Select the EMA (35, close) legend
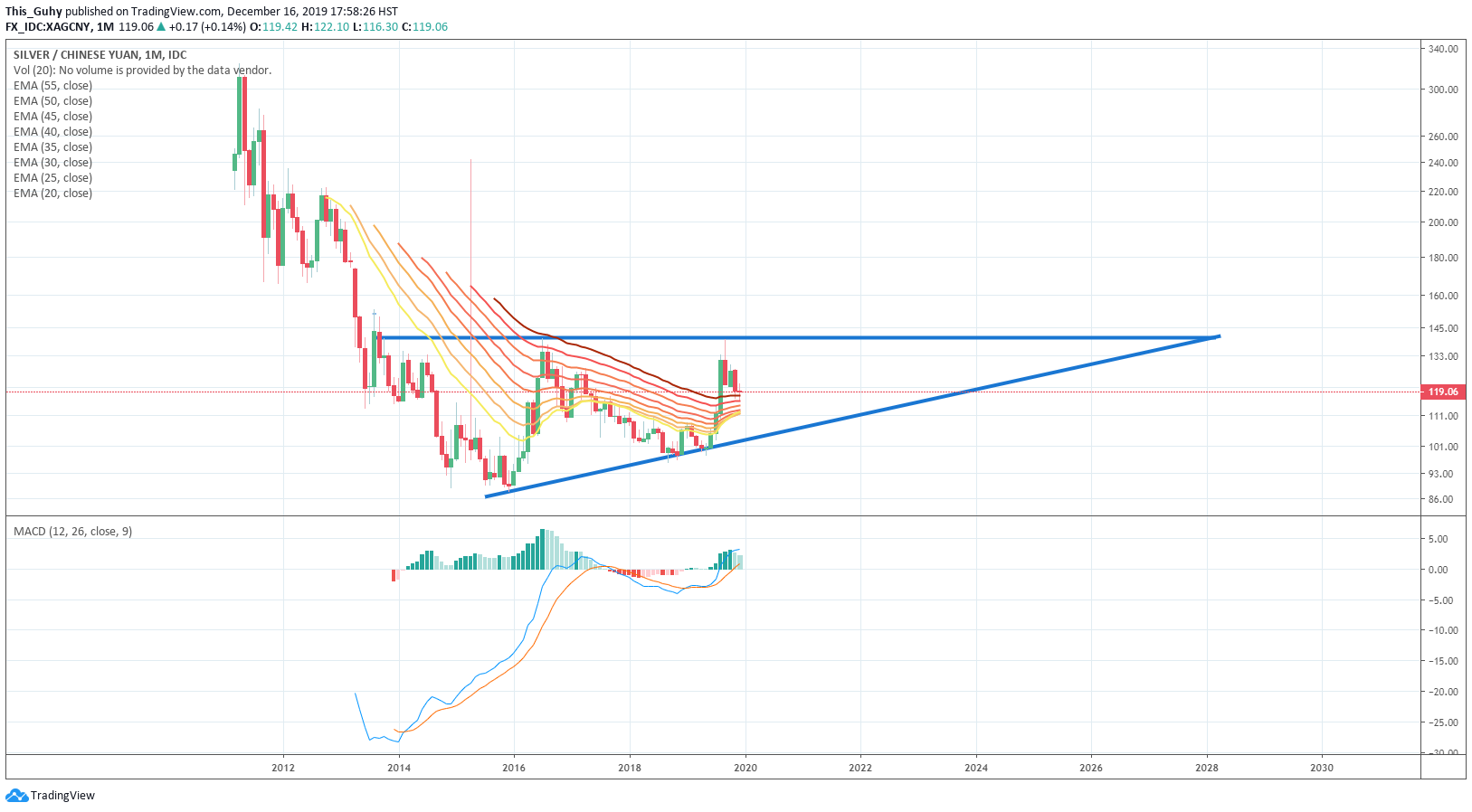1472x812 pixels. pos(52,147)
